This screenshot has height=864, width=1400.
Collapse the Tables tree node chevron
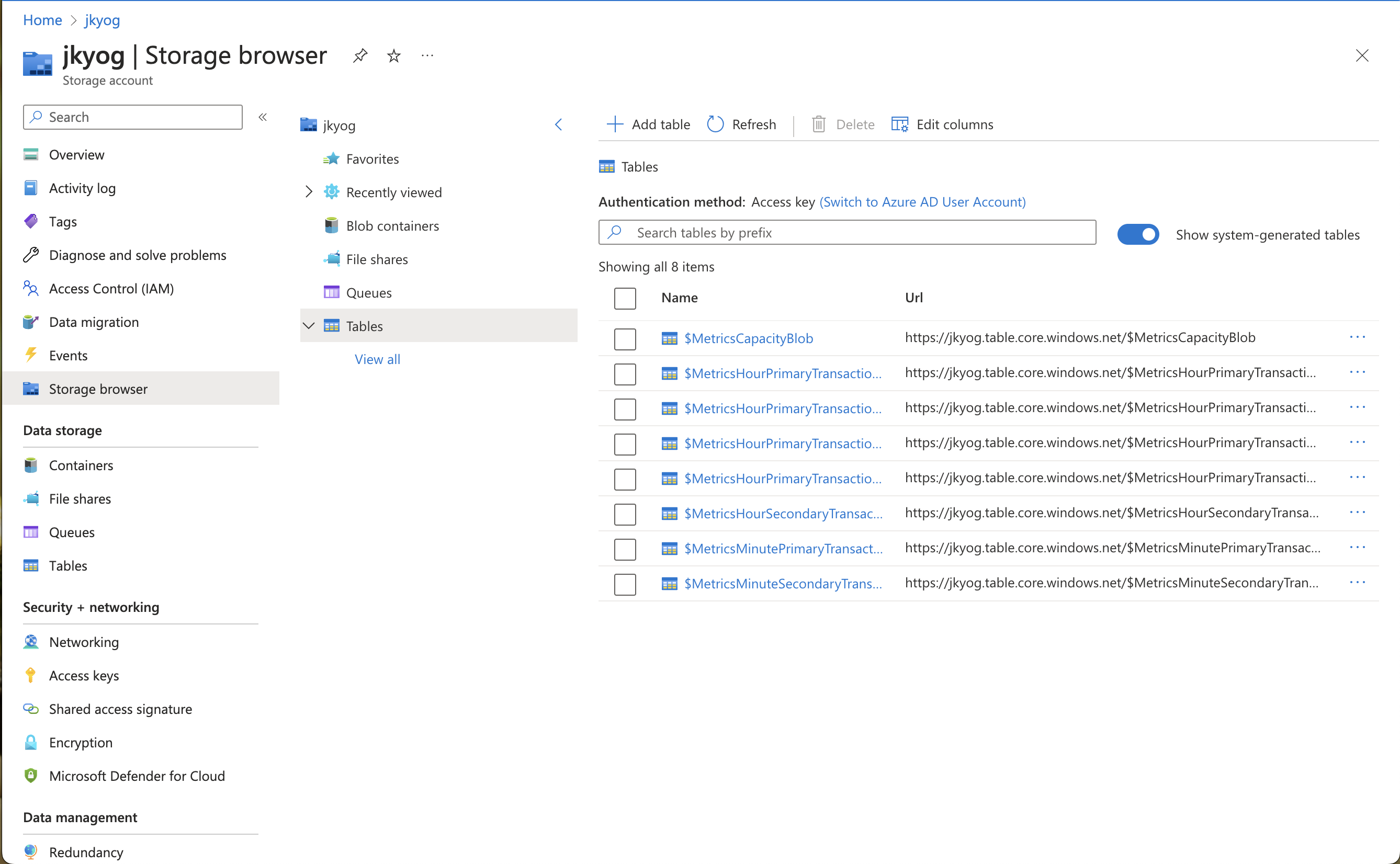click(x=309, y=326)
